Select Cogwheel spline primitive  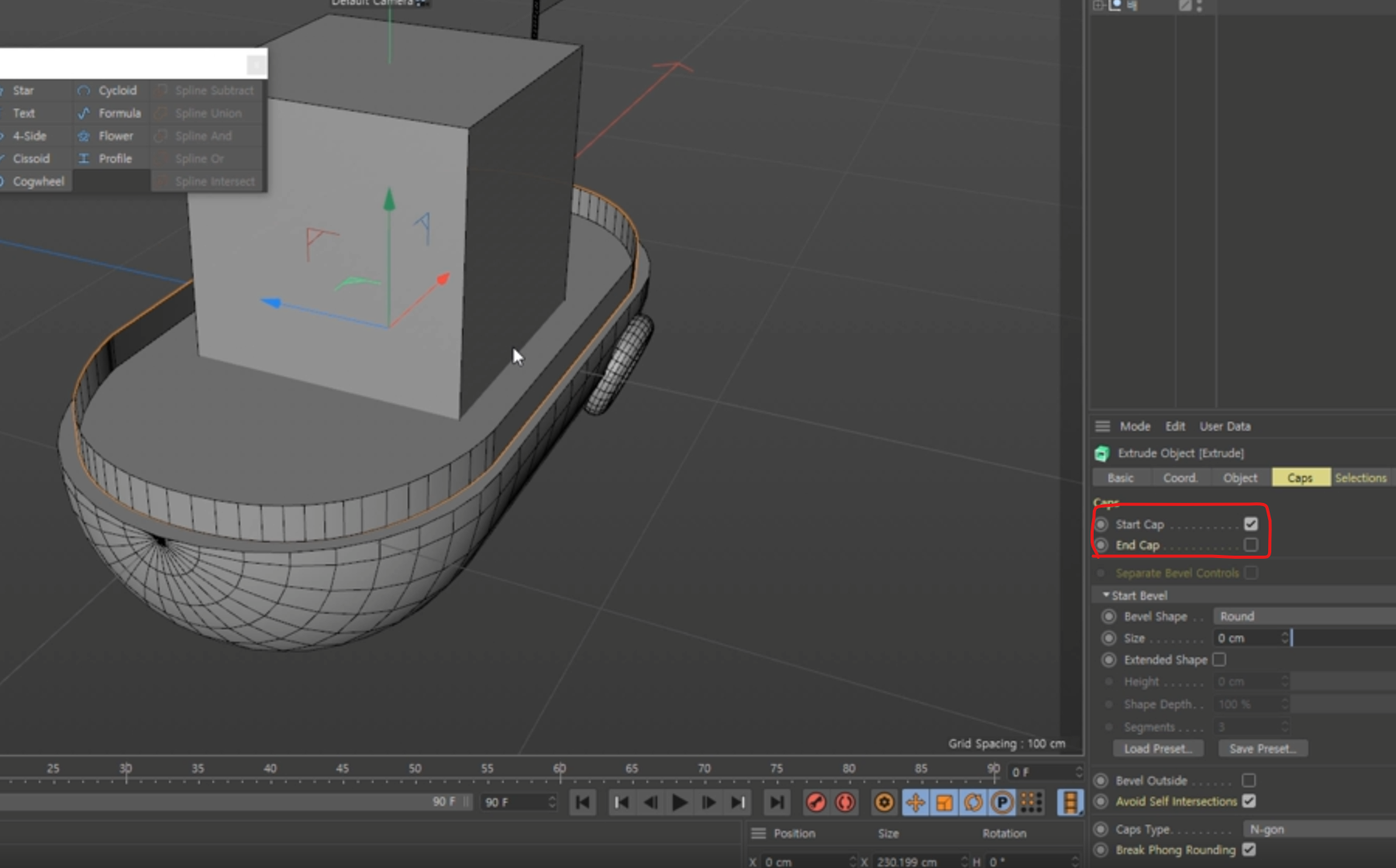(37, 181)
